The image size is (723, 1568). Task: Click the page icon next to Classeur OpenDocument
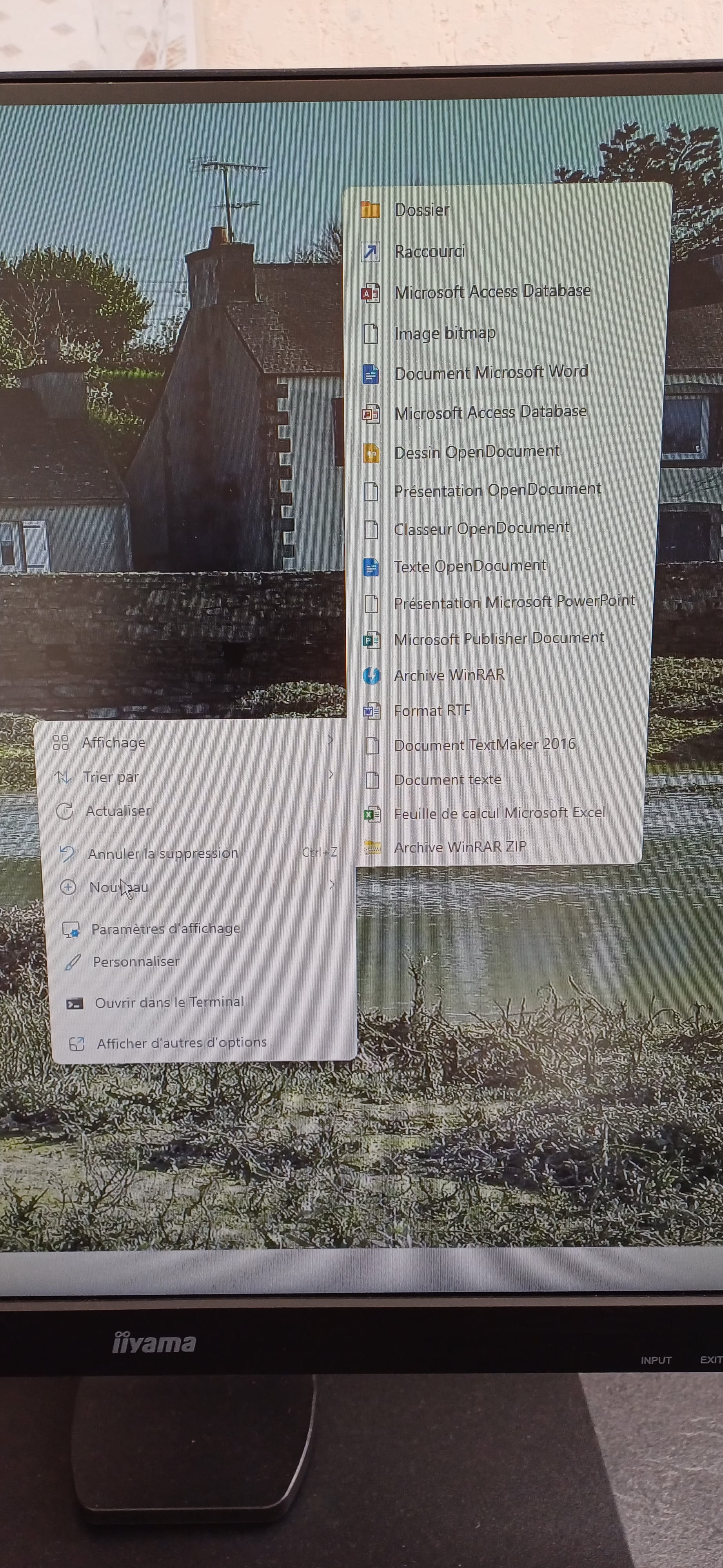coord(371,530)
